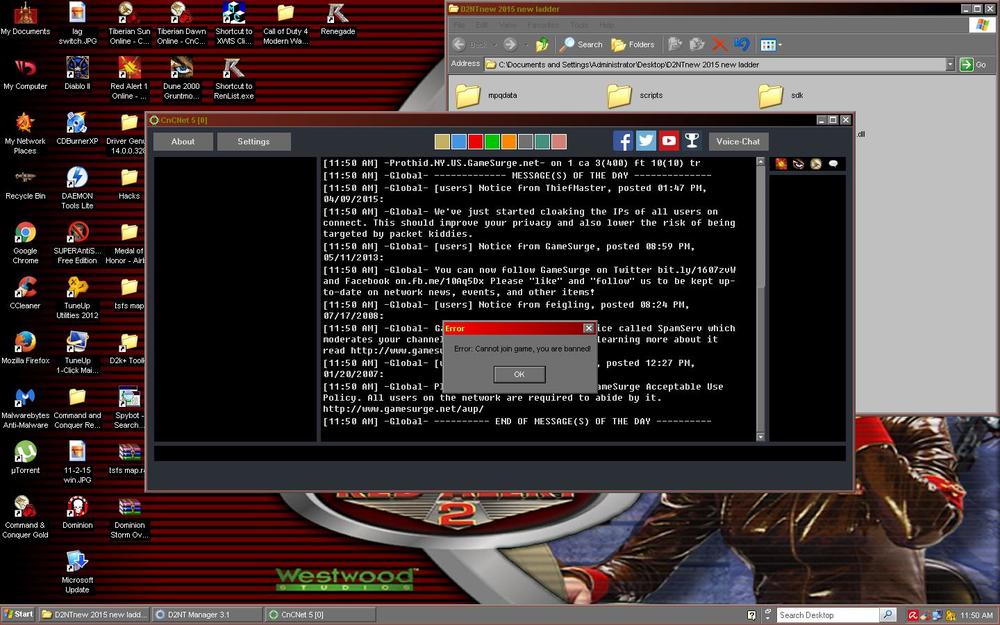Viewport: 1000px width, 625px height.
Task: Click the tan round game icon above the player list
Action: (x=816, y=164)
